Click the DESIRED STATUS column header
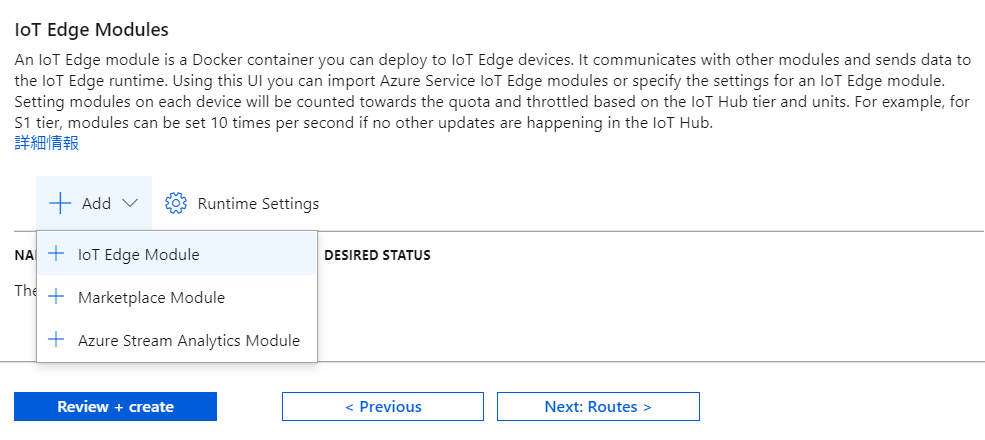Screen dimensions: 985x440 click(x=377, y=255)
